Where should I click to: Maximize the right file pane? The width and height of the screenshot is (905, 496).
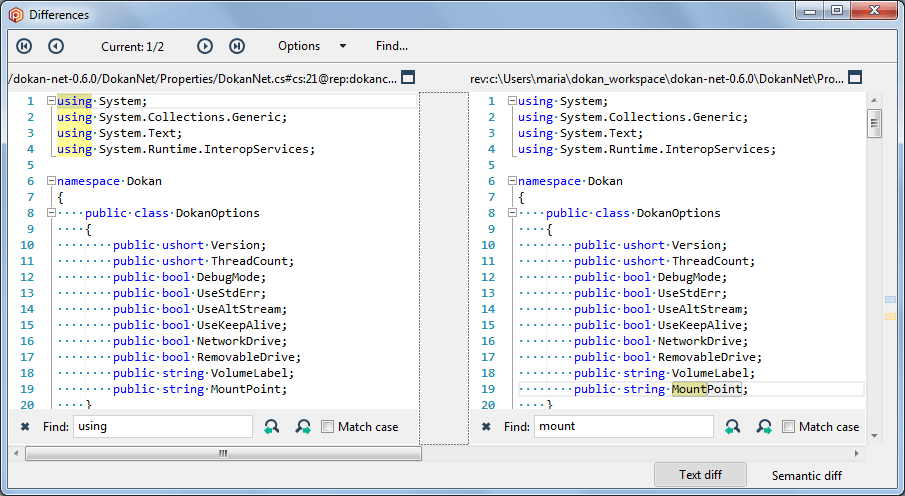855,77
